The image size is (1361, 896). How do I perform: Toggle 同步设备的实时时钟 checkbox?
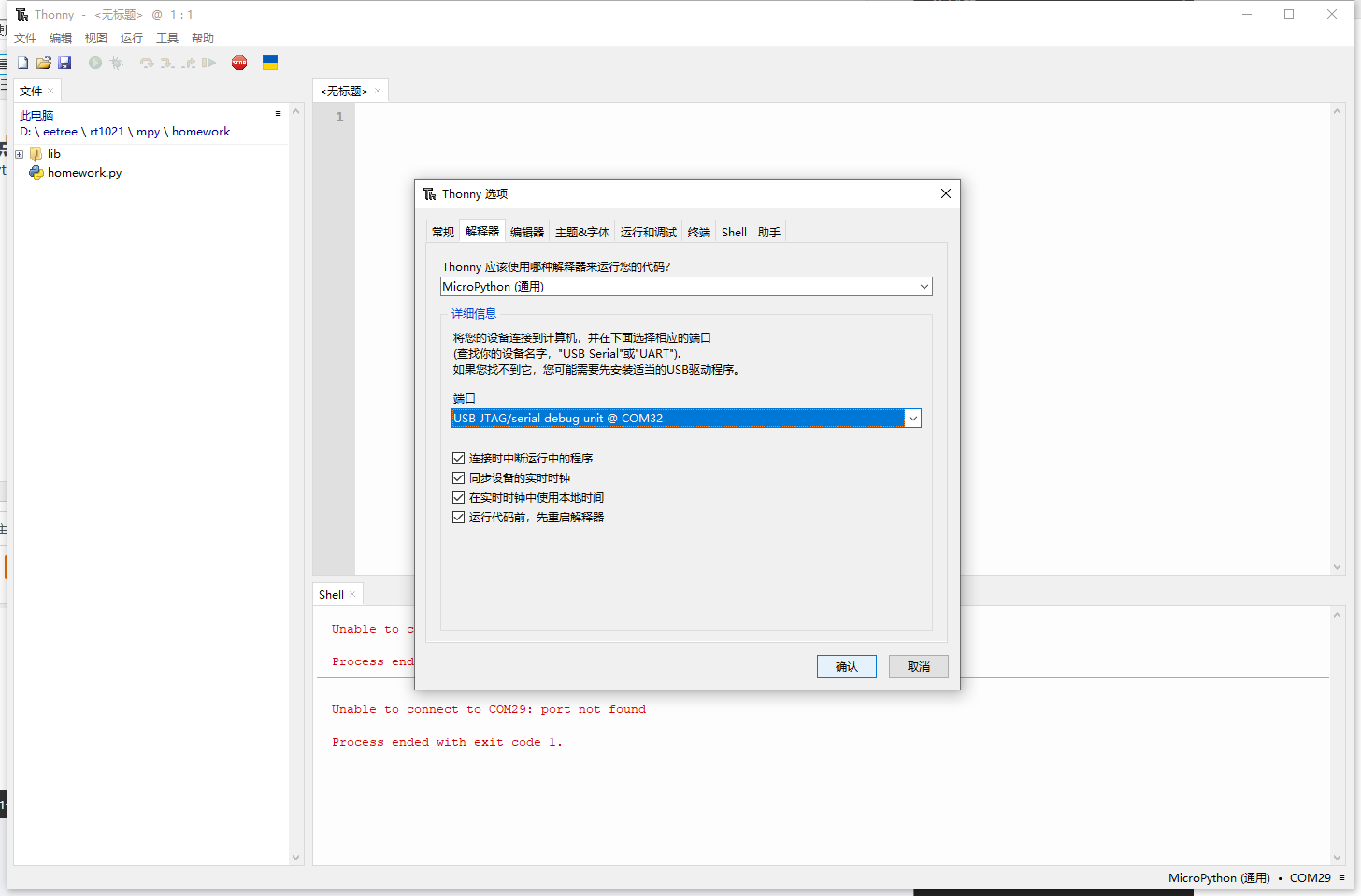click(458, 477)
